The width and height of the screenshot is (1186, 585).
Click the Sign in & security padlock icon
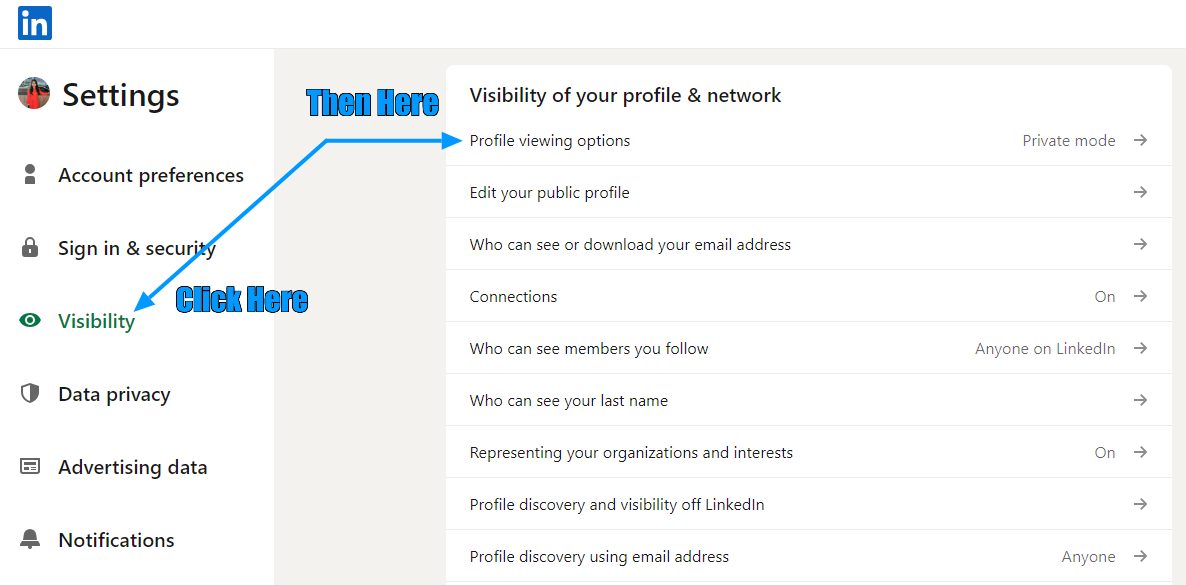pos(30,247)
